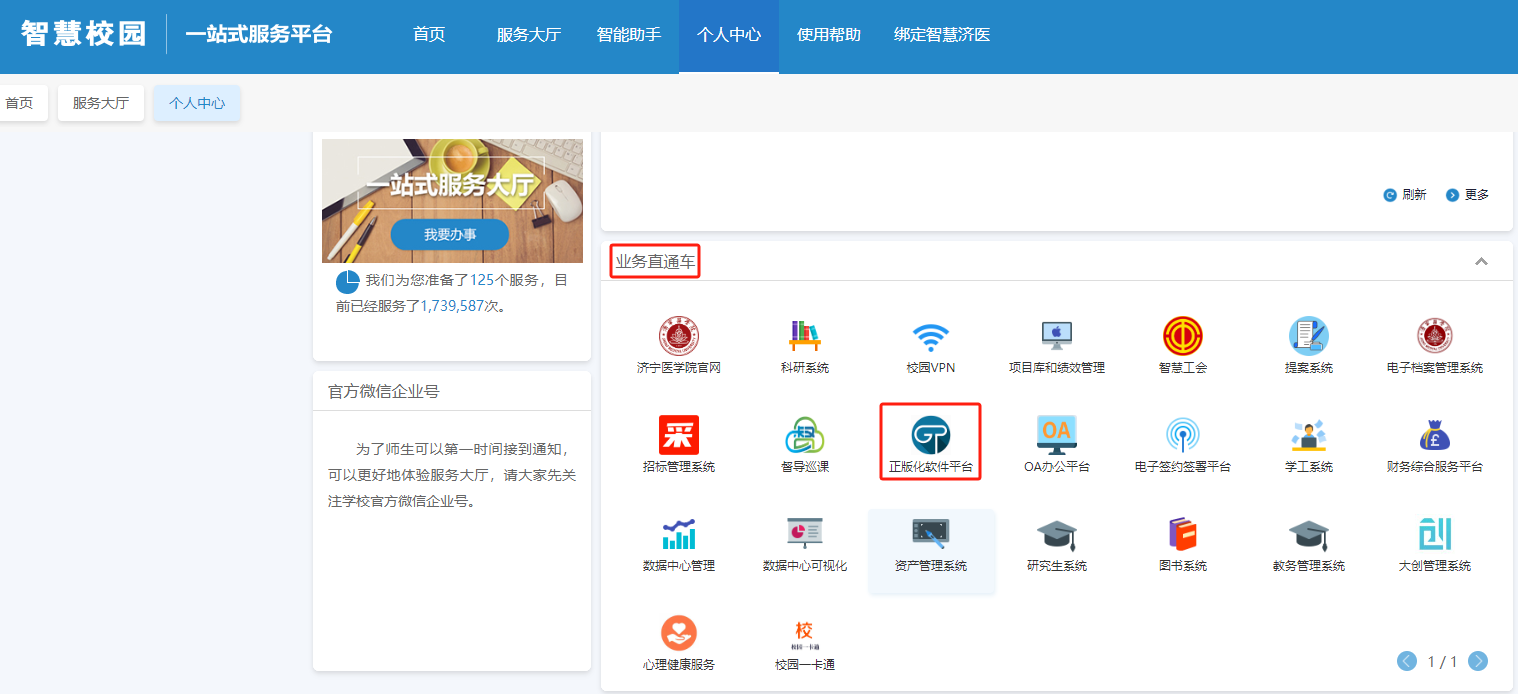Click the 一站式服务大厅 banner image

coord(452,201)
